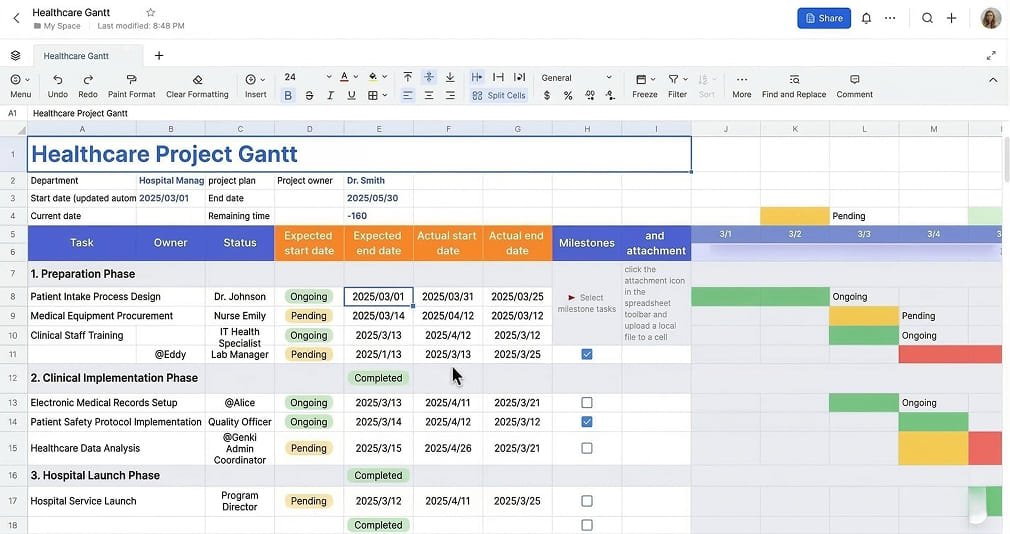Click the blue Share button
This screenshot has width=1010, height=534.
pyautogui.click(x=823, y=18)
